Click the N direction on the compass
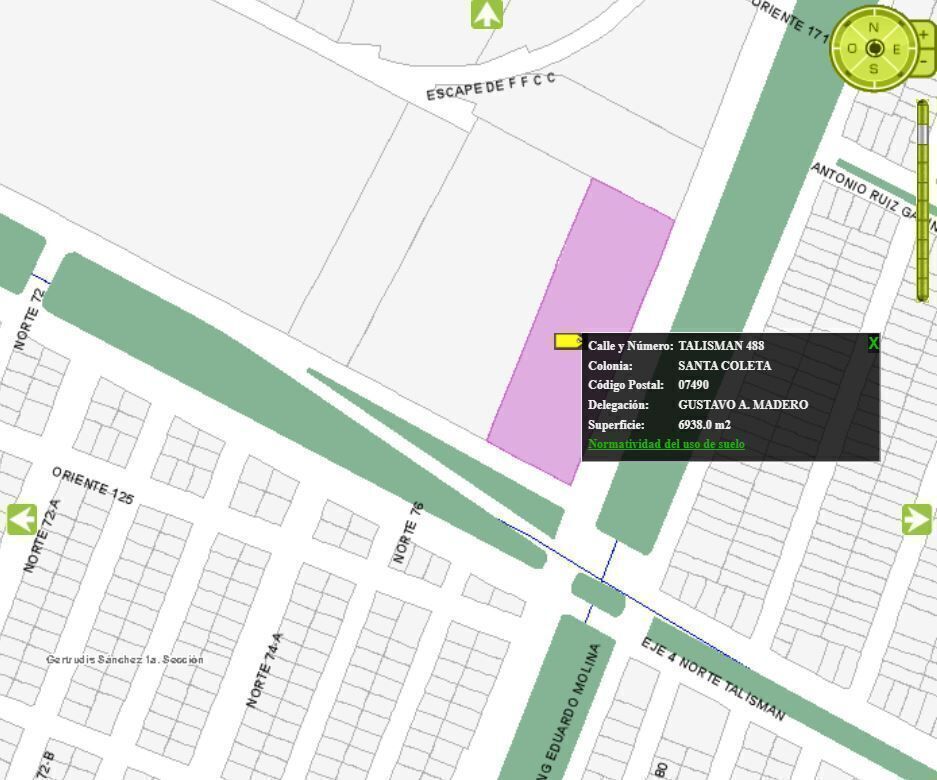The width and height of the screenshot is (937, 780). 874,27
